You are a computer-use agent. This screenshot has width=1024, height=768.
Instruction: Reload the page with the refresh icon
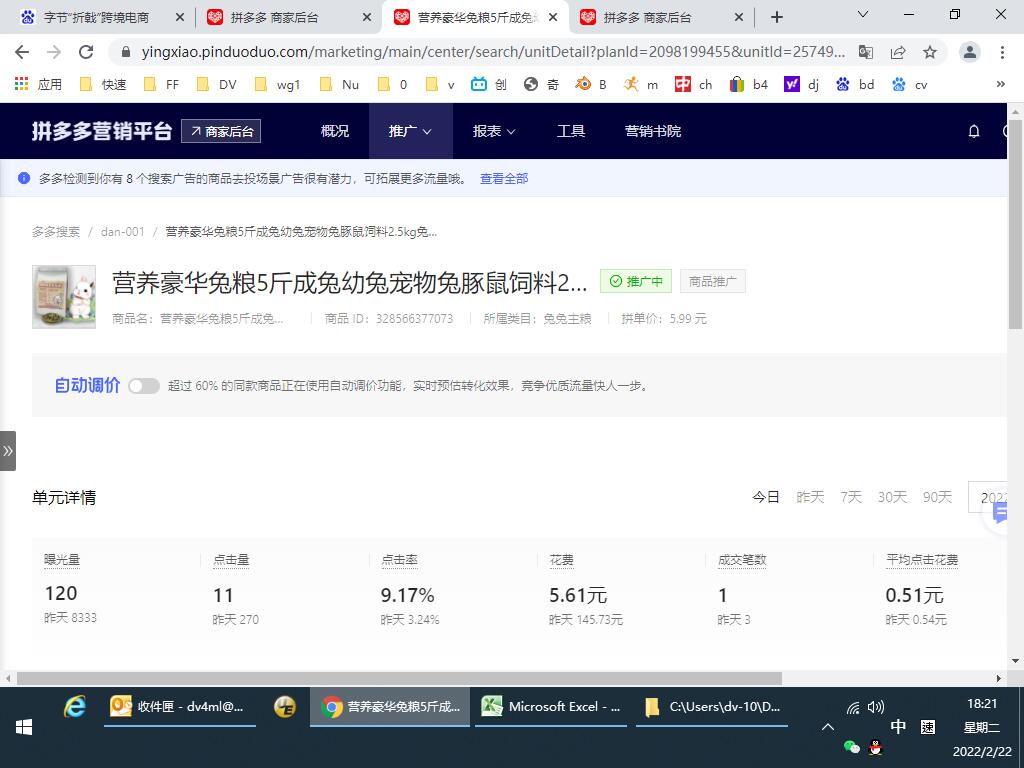(x=86, y=52)
